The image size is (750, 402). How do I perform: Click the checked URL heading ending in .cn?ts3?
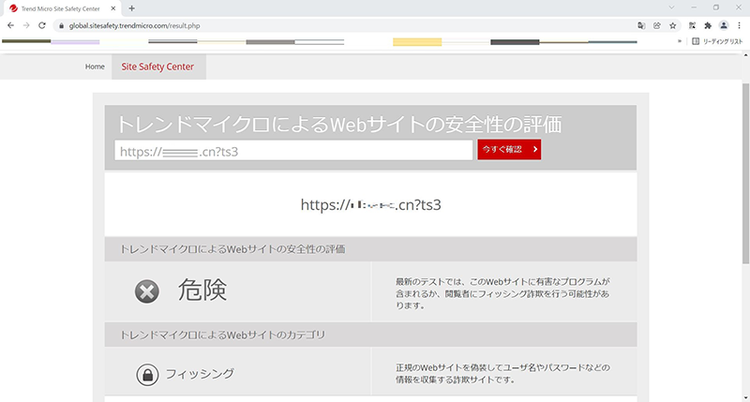[x=371, y=205]
